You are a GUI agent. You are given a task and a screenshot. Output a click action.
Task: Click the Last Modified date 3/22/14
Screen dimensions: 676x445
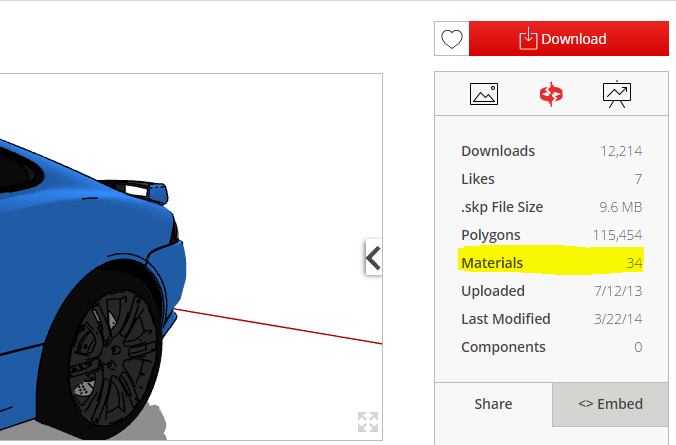[x=618, y=319]
